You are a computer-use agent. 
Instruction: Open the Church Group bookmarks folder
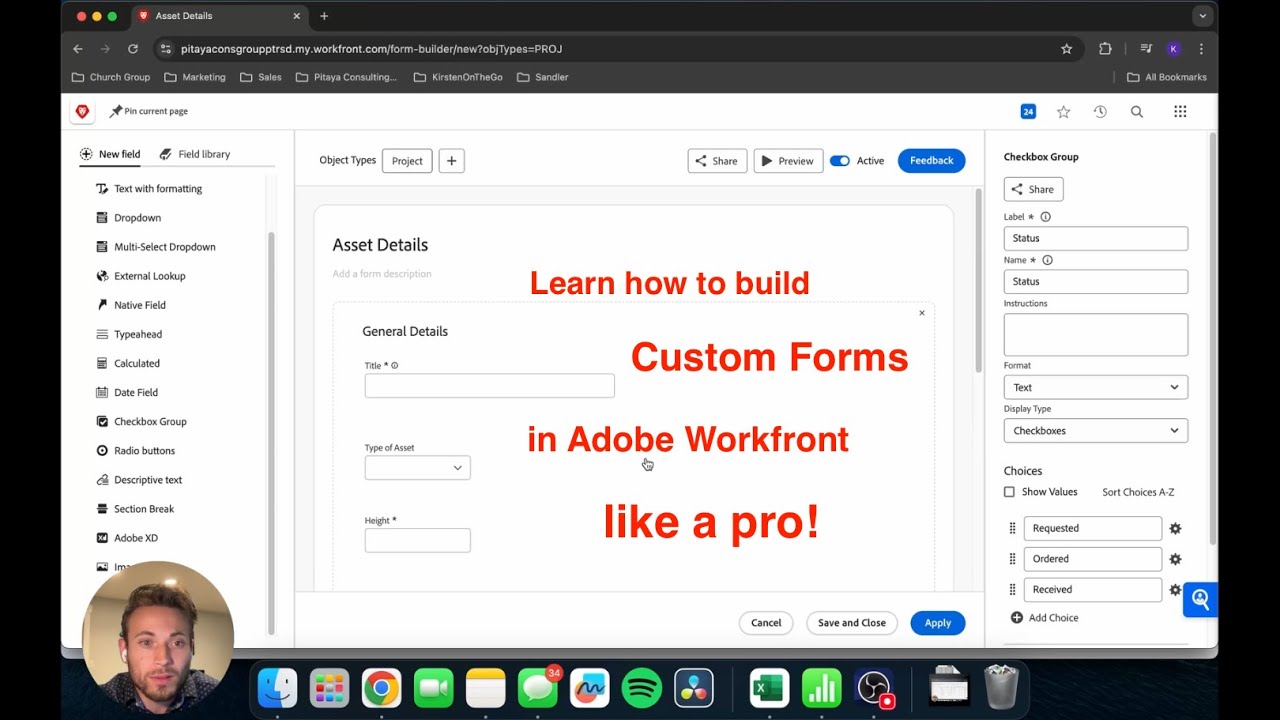point(111,77)
